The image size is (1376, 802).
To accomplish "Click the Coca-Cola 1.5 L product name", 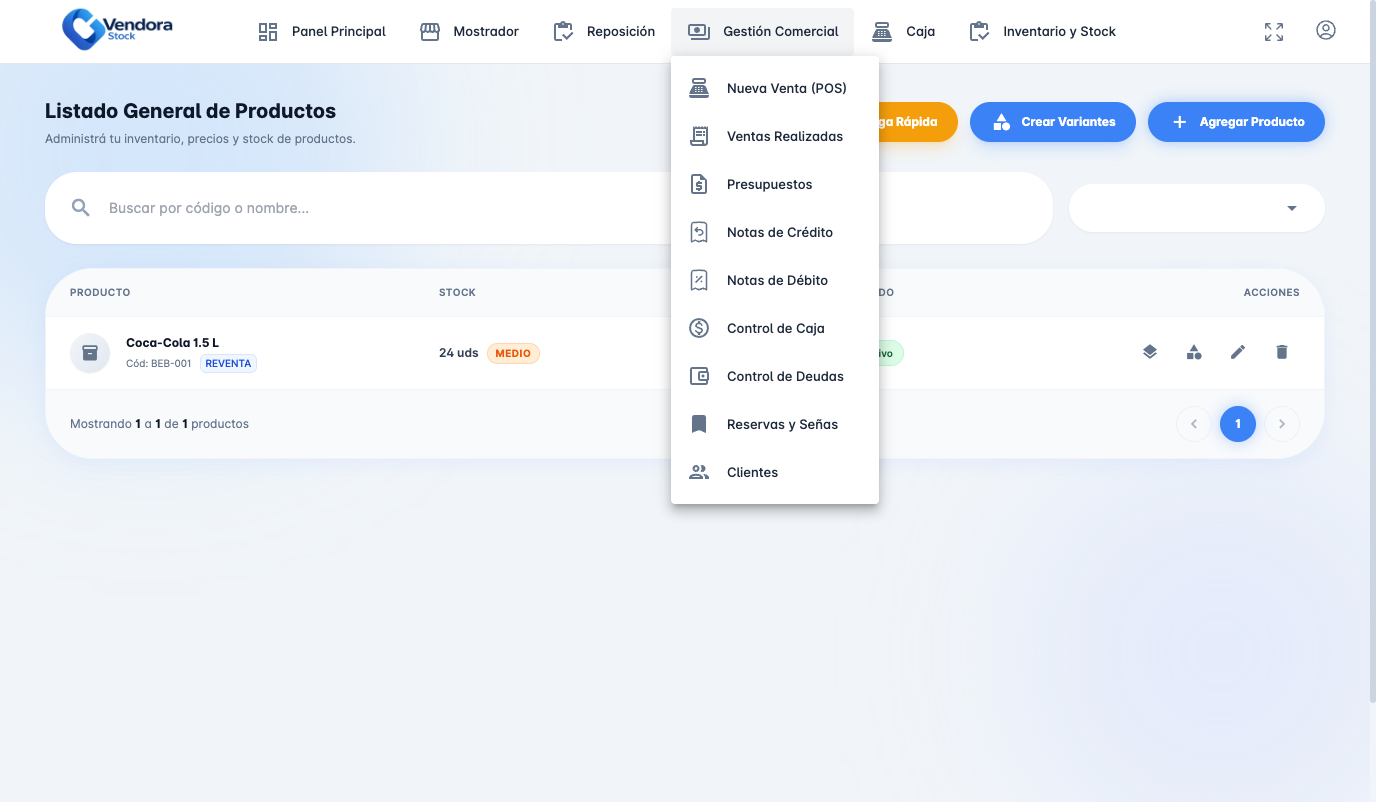I will [x=172, y=343].
